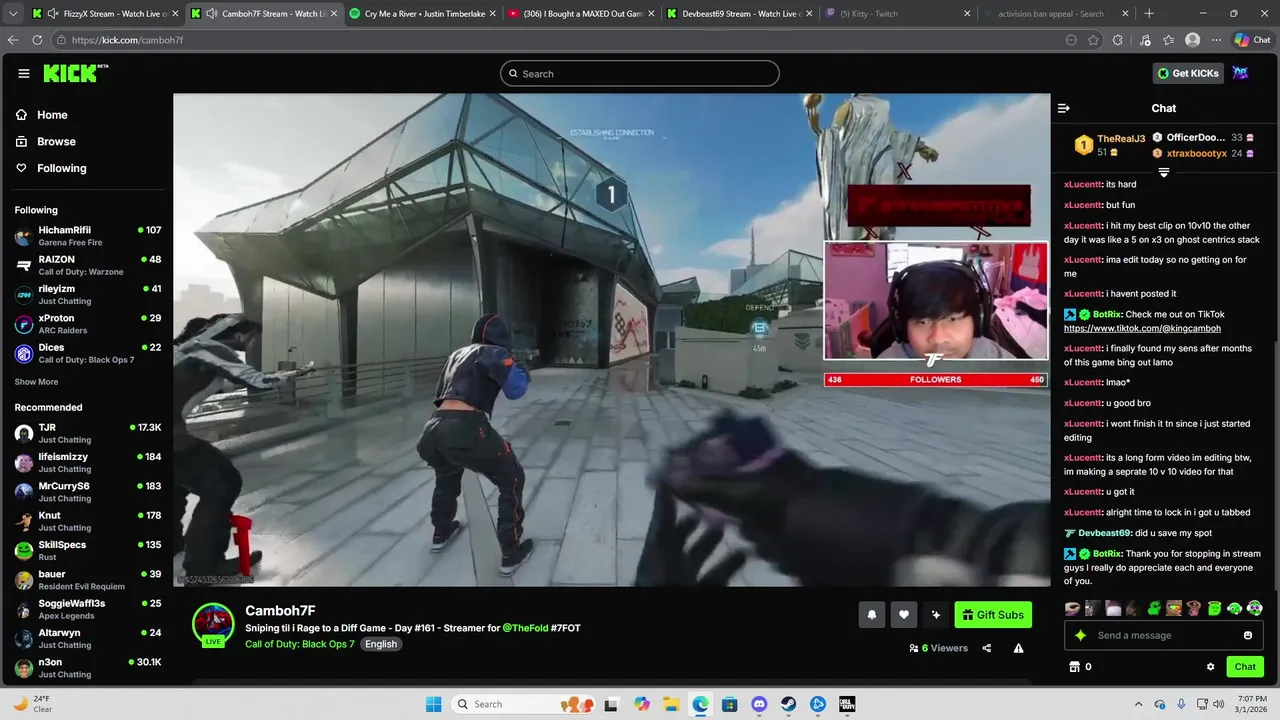Open the emoji picker in the message box

1248,635
